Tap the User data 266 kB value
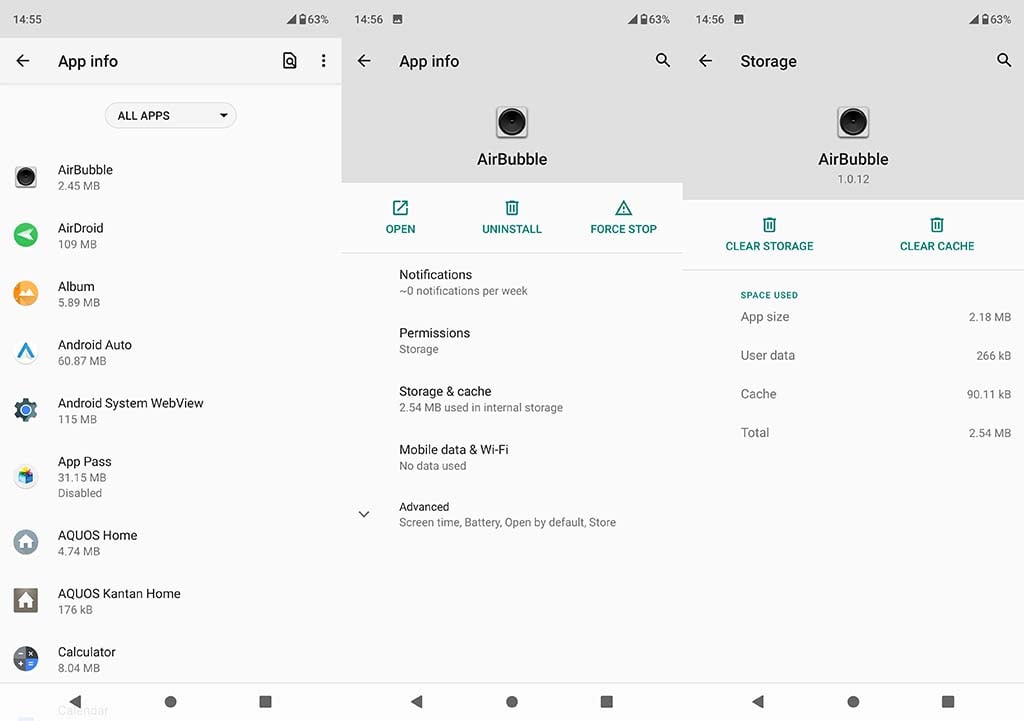Image resolution: width=1024 pixels, height=721 pixels. click(993, 355)
